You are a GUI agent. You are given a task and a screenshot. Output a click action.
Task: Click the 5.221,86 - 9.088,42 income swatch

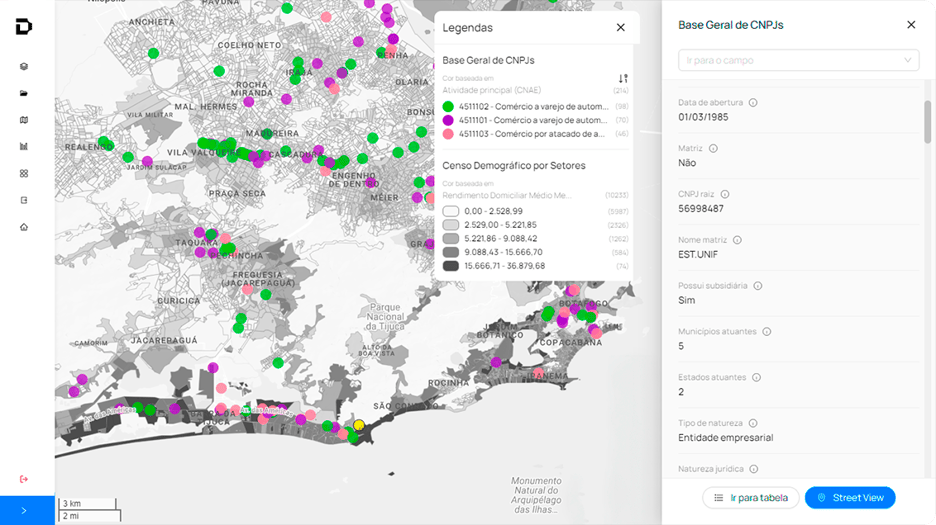point(451,238)
